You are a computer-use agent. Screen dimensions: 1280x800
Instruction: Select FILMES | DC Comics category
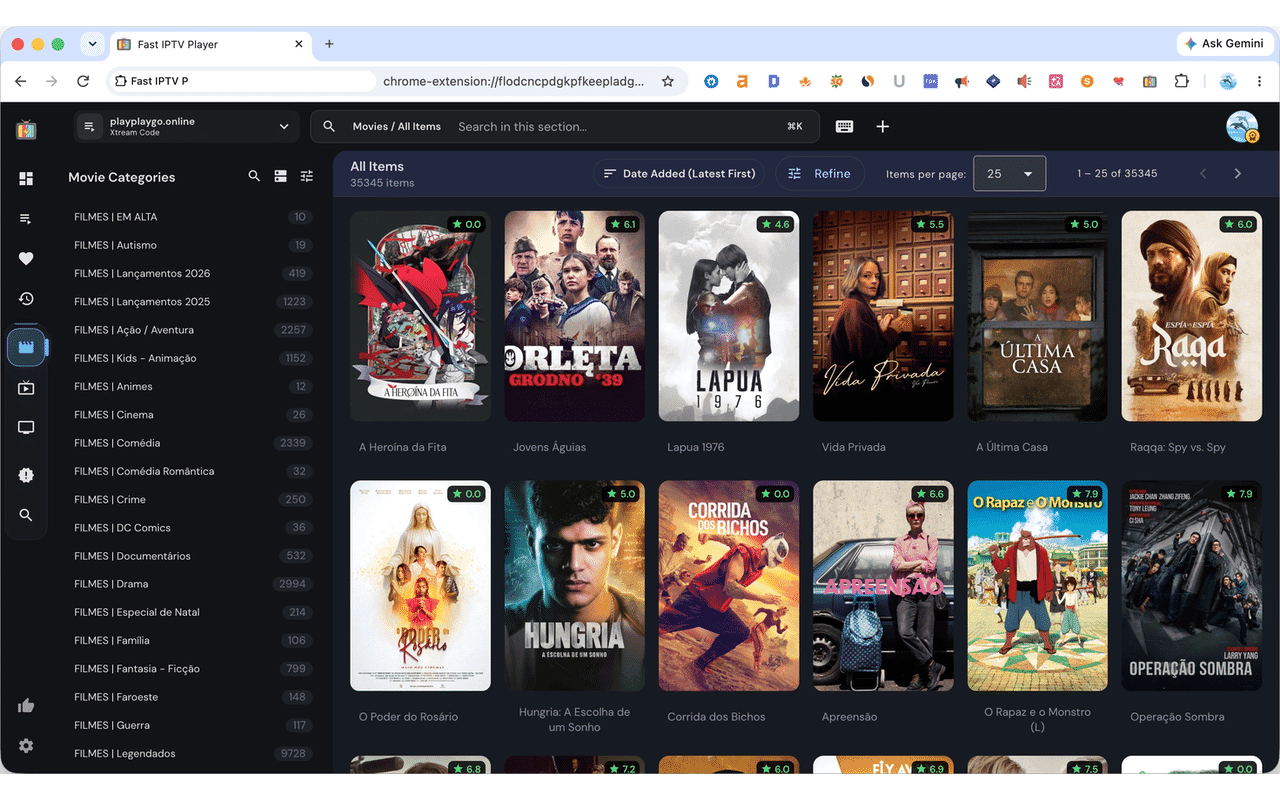tap(190, 527)
